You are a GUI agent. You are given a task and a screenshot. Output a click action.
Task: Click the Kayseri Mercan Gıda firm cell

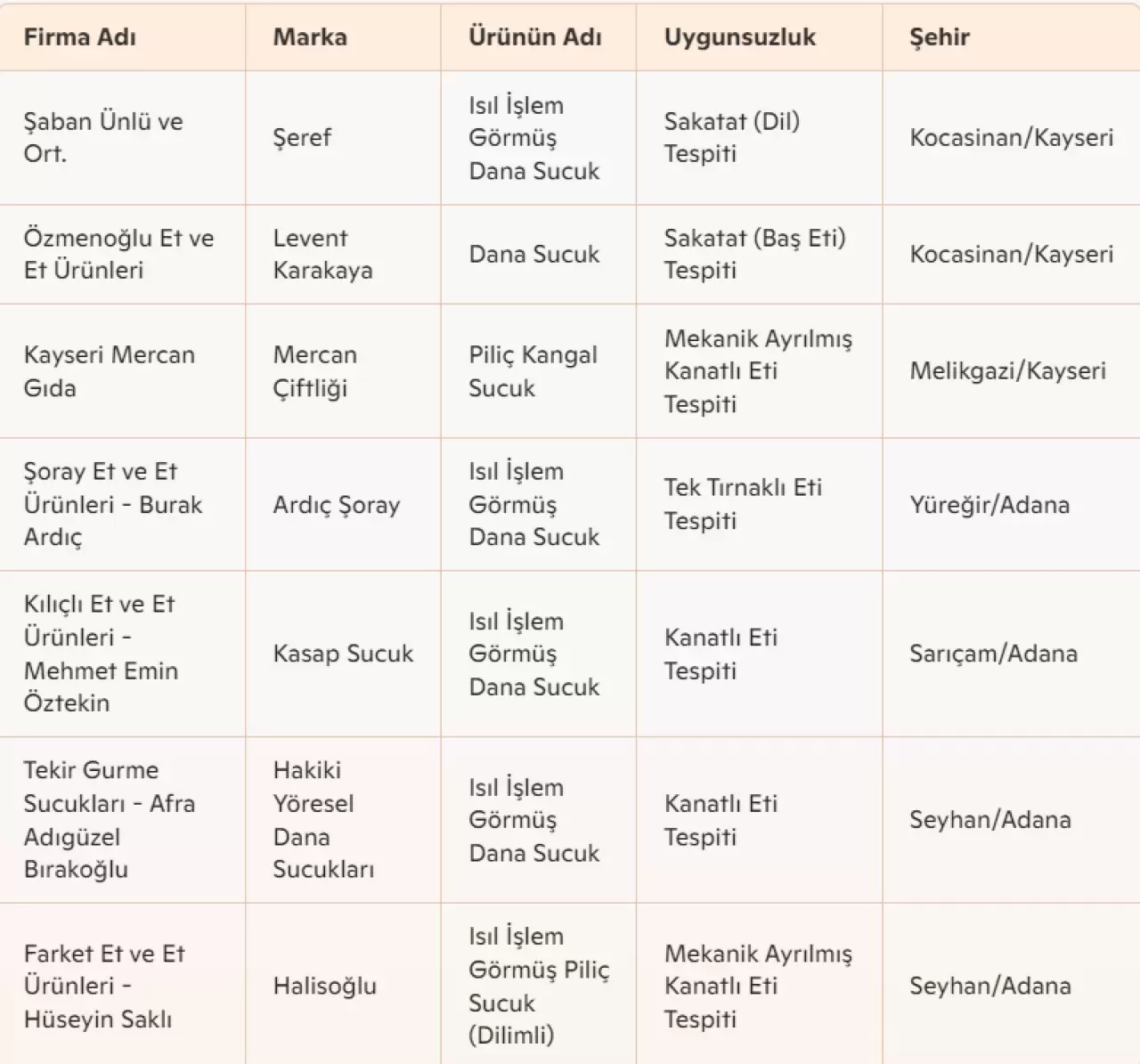pos(109,370)
